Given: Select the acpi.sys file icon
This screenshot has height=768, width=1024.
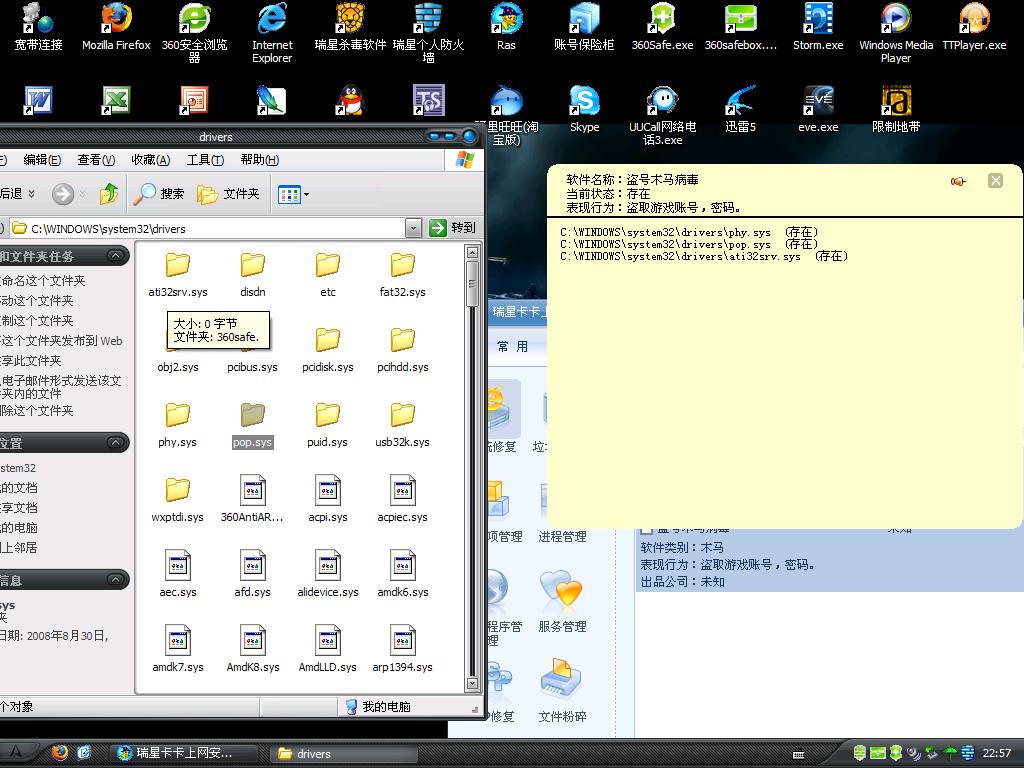Looking at the screenshot, I should (328, 490).
